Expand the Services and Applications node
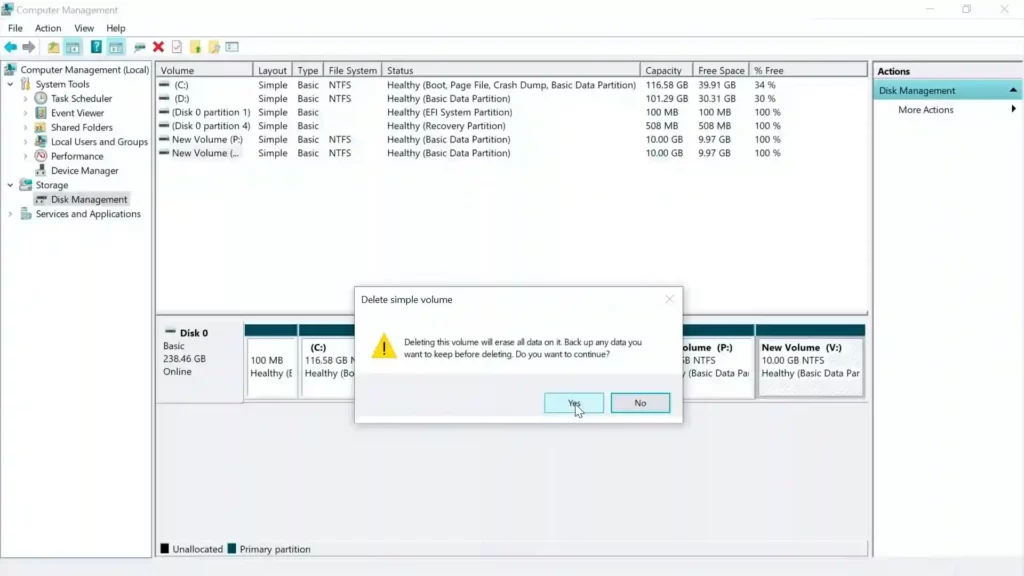 coord(10,214)
